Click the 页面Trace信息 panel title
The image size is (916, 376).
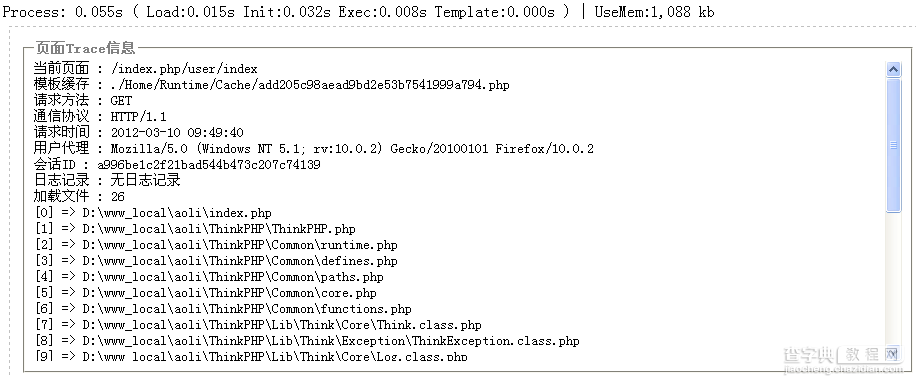coord(84,48)
